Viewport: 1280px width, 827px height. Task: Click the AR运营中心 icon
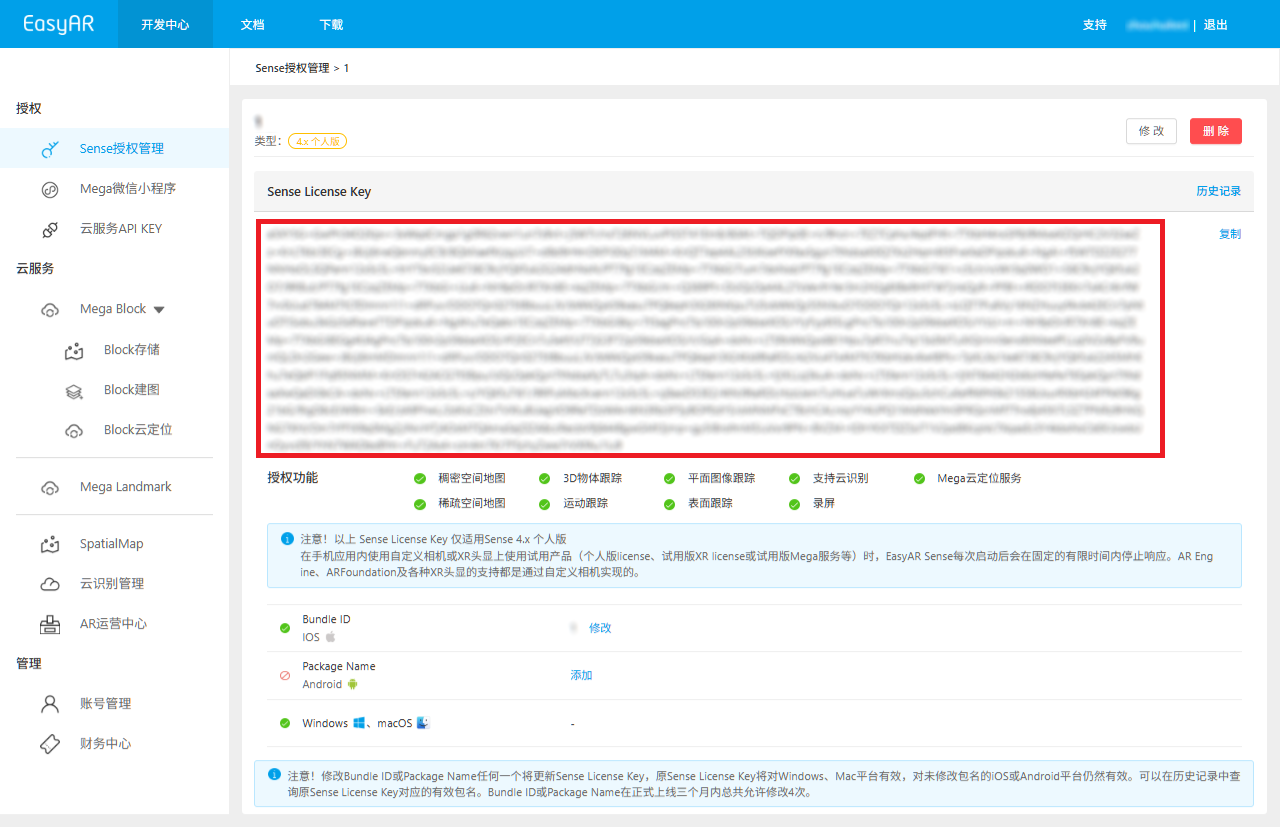coord(50,624)
